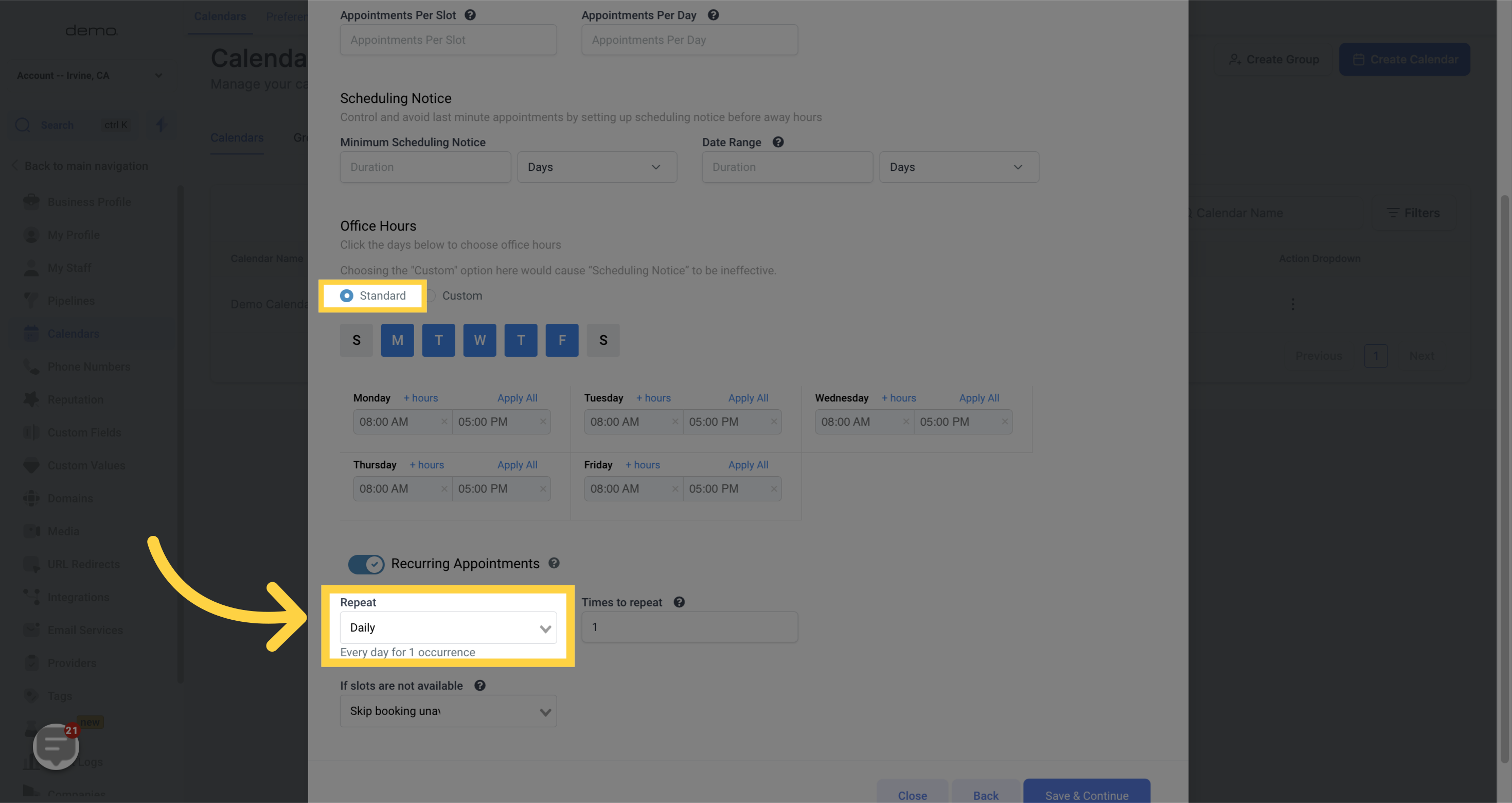Click Recurring Appointments help icon
The width and height of the screenshot is (1512, 803).
tap(554, 563)
